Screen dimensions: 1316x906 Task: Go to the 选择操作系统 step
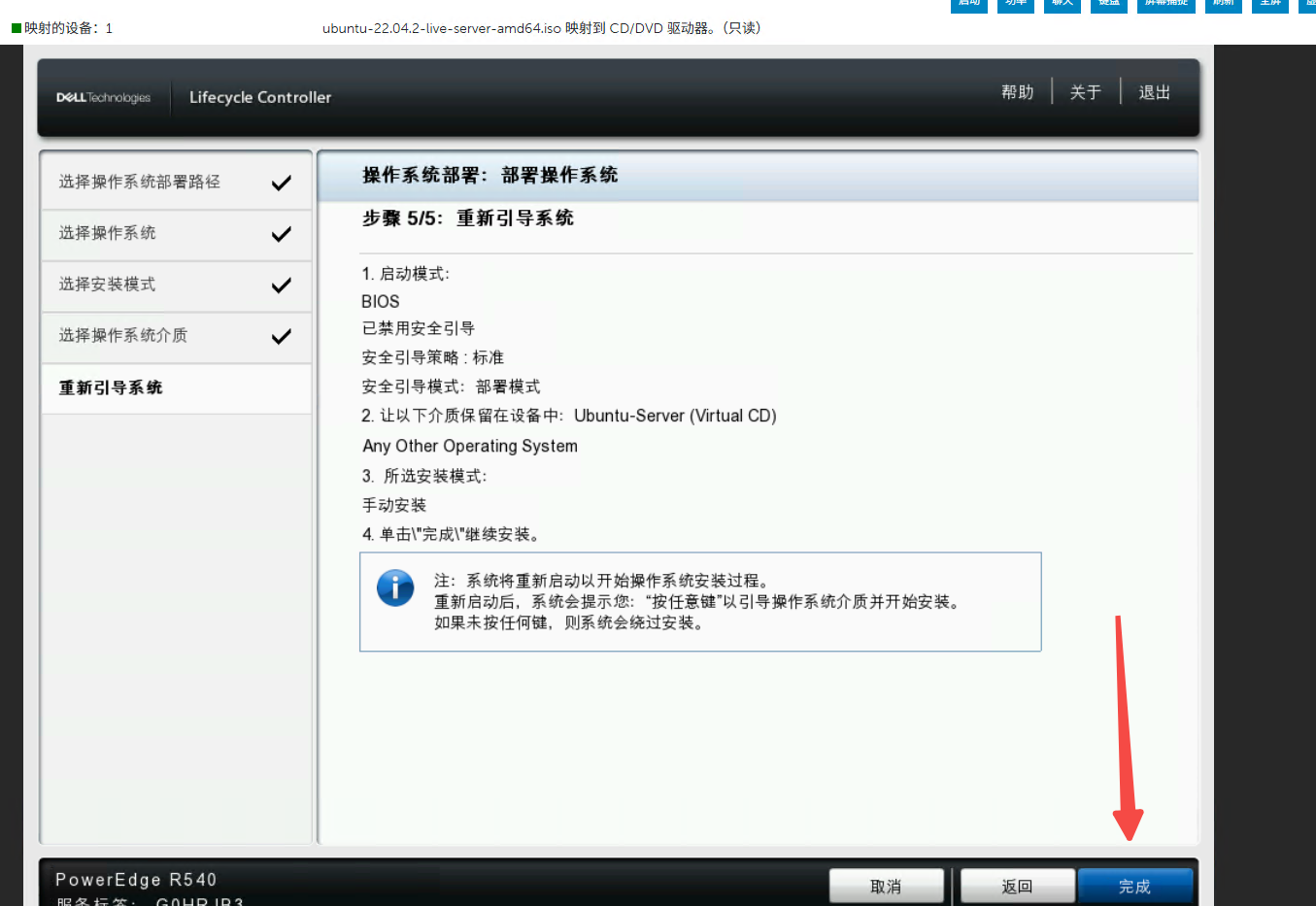click(x=107, y=233)
